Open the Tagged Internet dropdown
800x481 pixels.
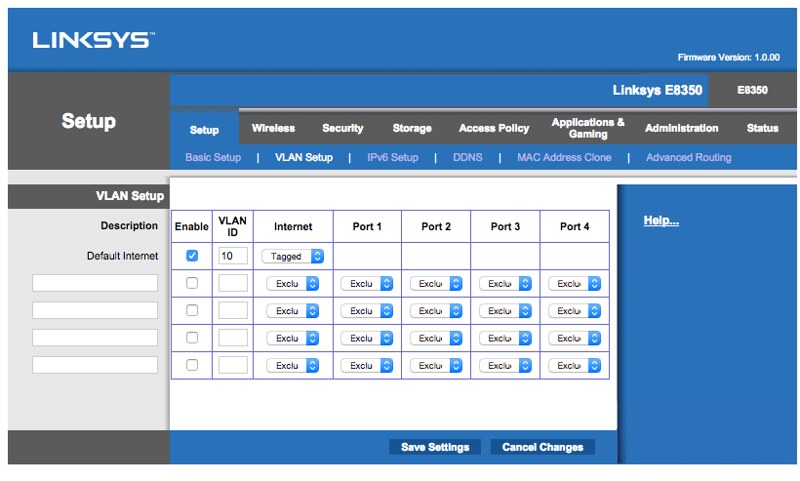(292, 256)
